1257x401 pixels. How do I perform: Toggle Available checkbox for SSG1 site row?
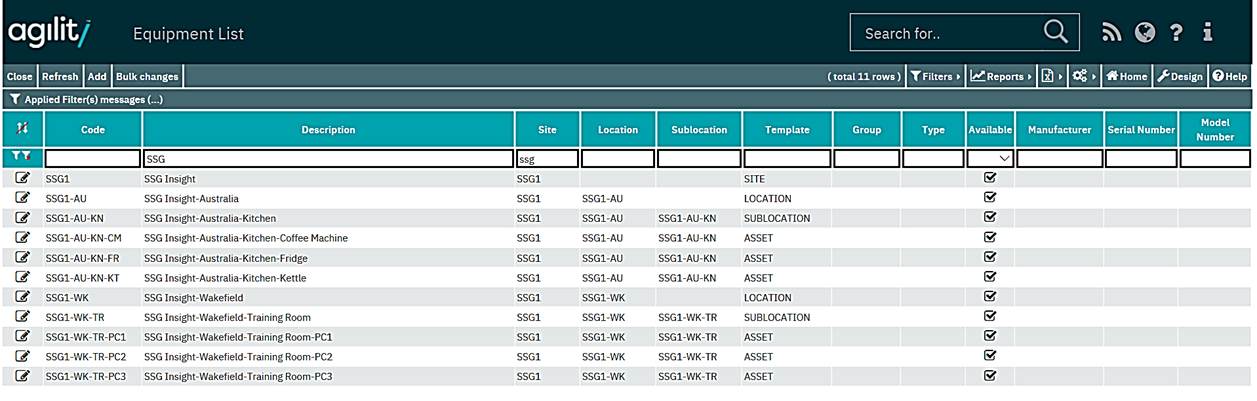990,178
